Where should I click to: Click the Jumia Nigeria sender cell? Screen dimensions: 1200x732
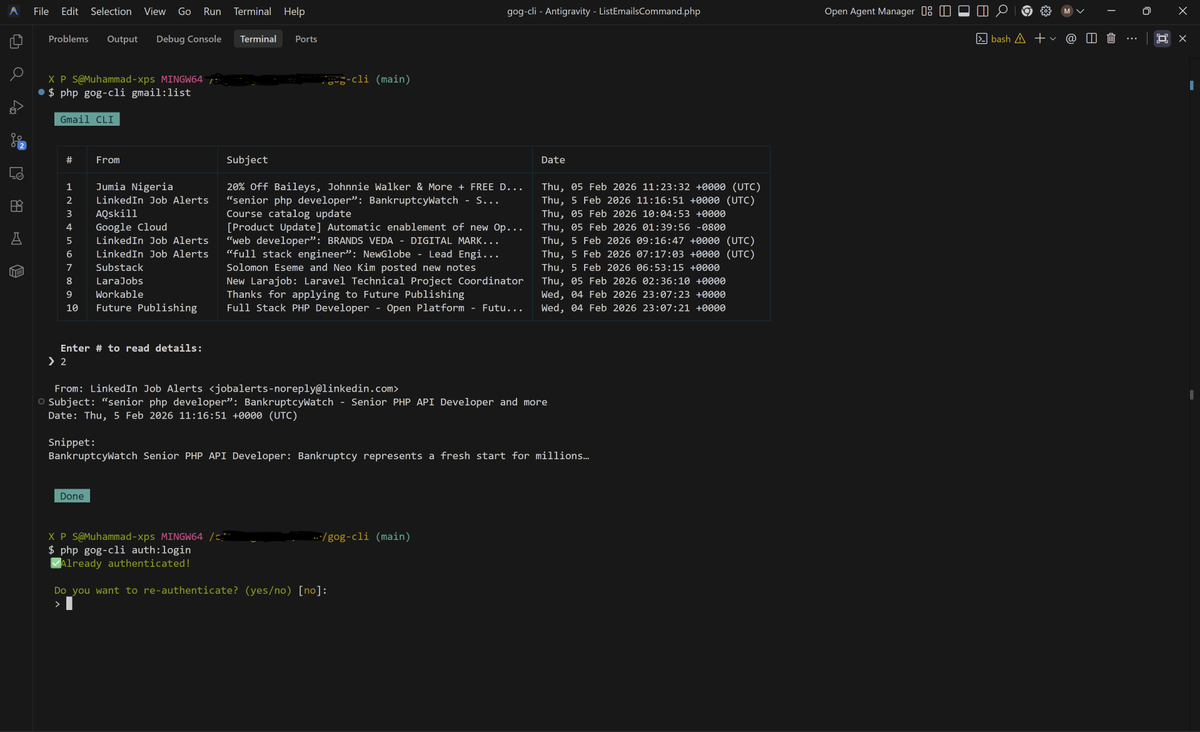[134, 187]
